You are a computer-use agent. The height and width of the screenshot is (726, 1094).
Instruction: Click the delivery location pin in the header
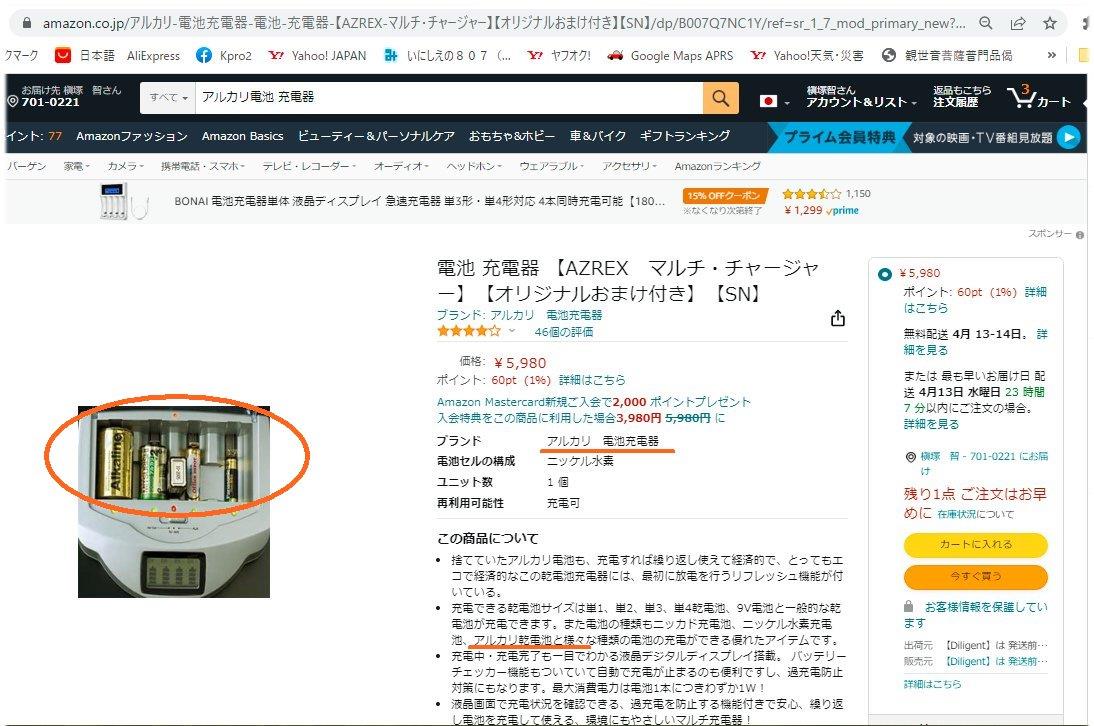coord(13,102)
